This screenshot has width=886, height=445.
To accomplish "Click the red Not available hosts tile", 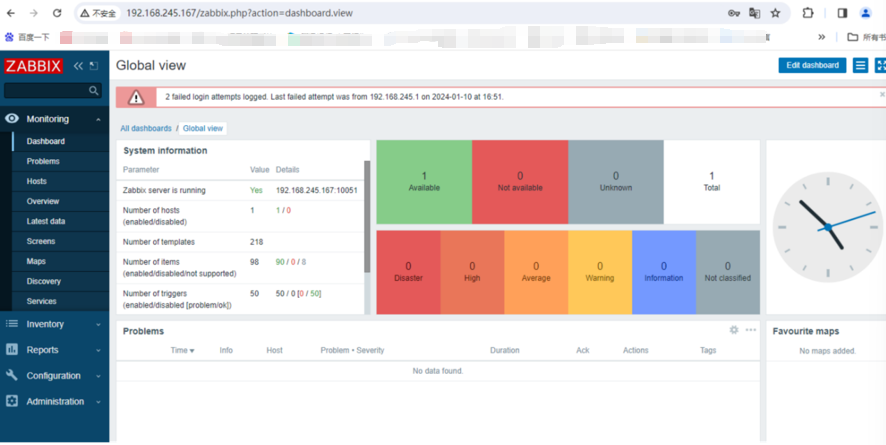I will 520,182.
